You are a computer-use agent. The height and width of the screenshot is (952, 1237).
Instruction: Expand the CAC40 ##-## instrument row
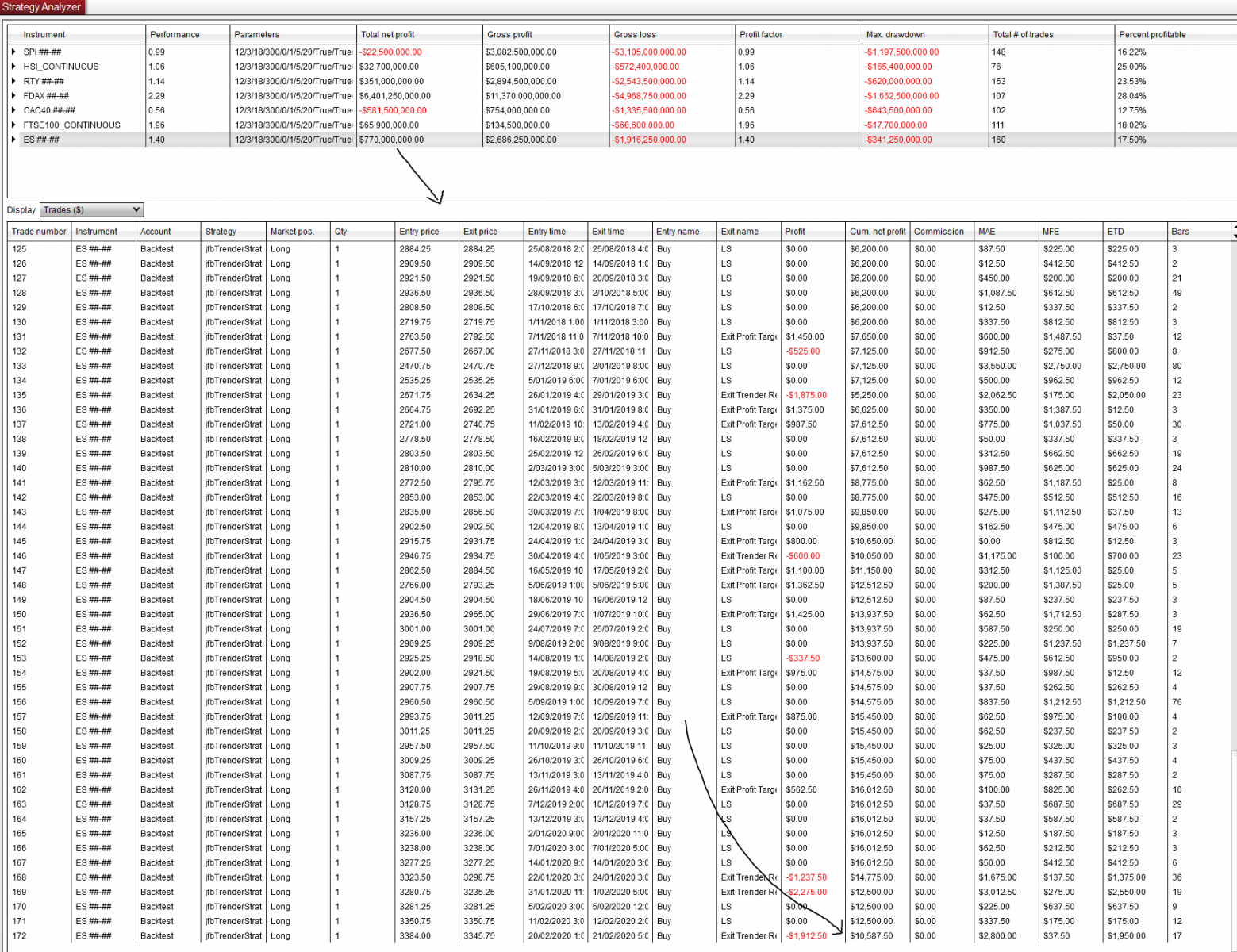click(x=13, y=109)
